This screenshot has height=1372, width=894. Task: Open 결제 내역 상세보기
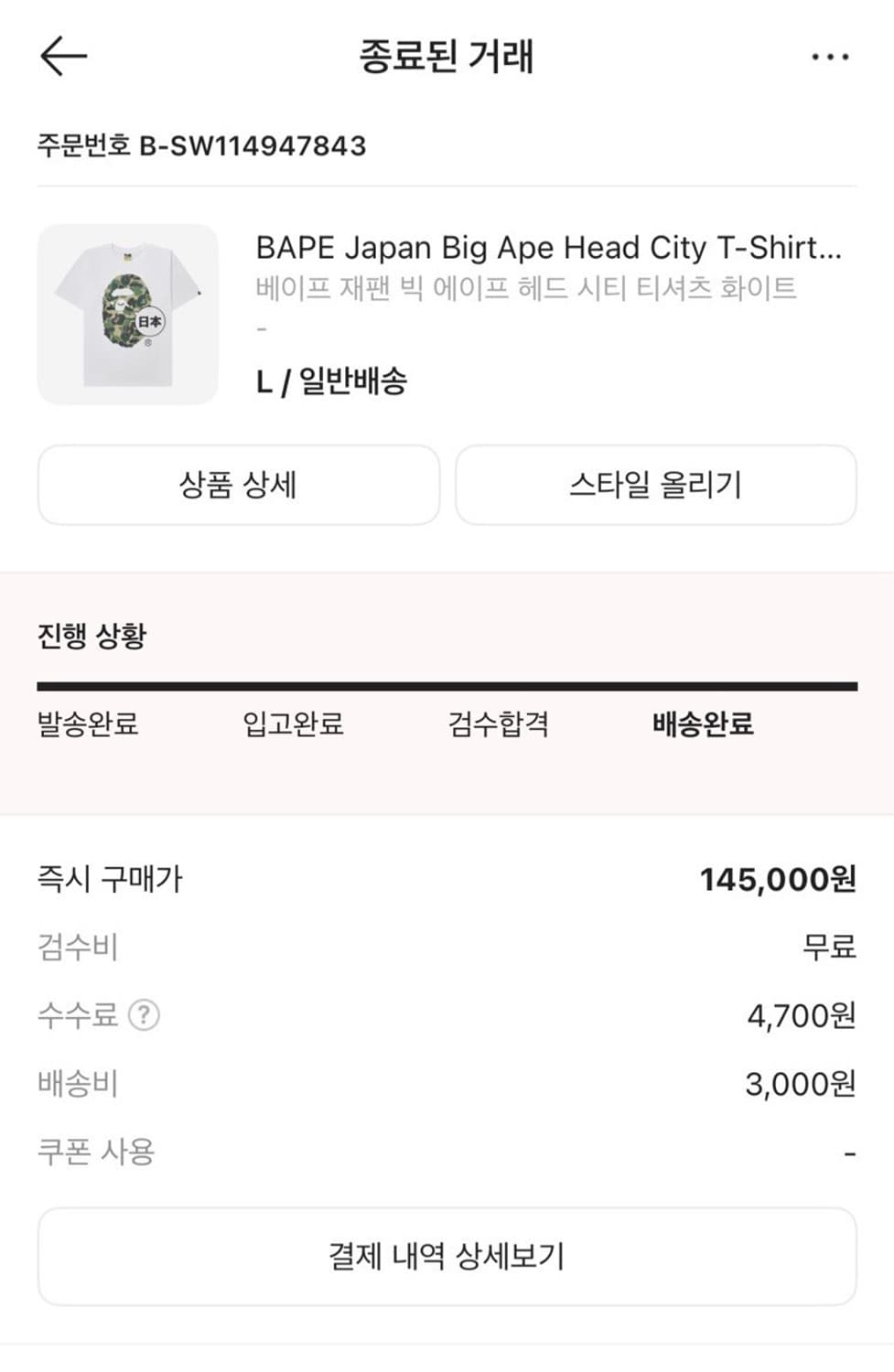pos(447,1256)
